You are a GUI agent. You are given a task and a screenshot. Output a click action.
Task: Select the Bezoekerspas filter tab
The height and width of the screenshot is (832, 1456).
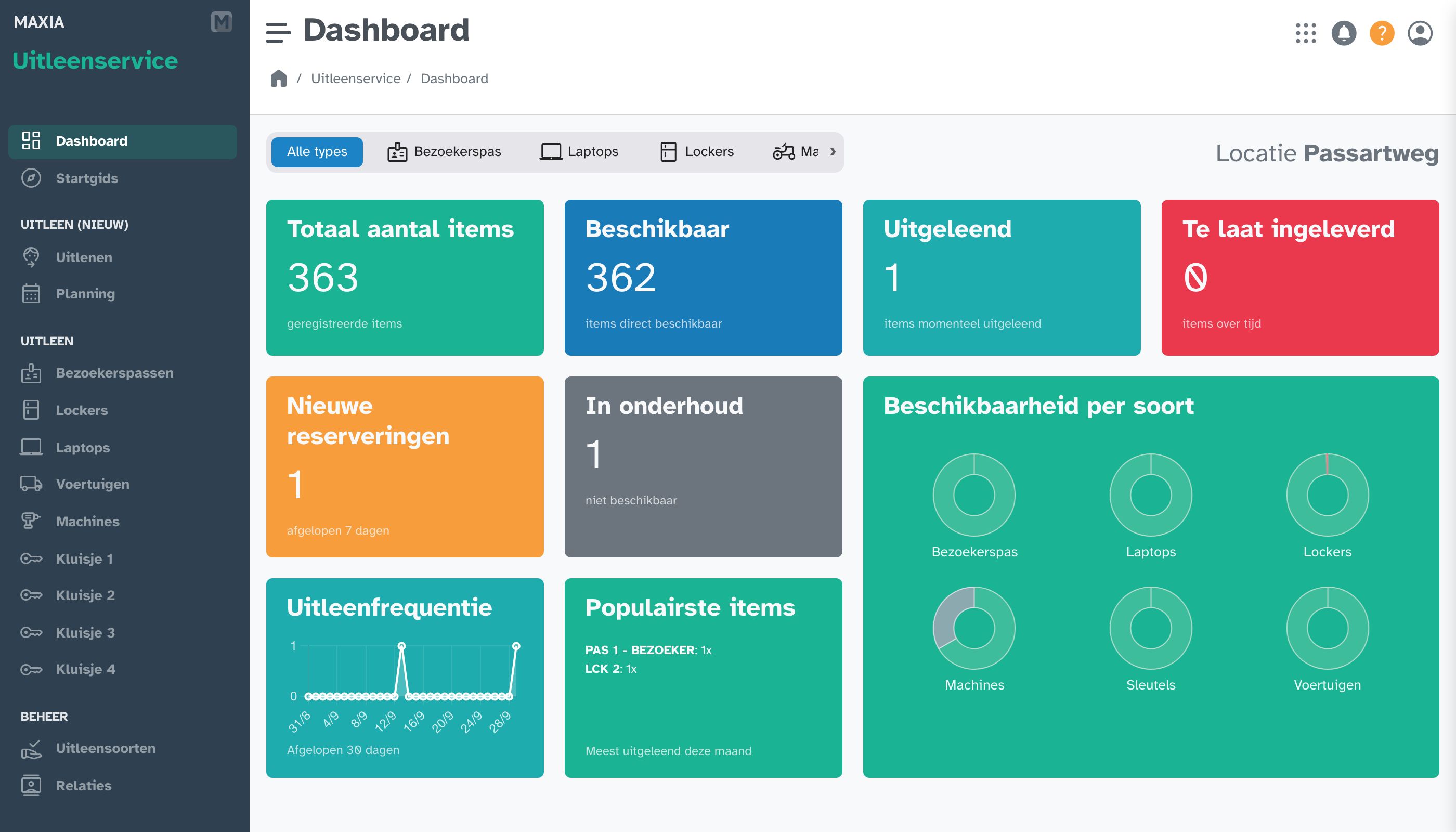[444, 151]
